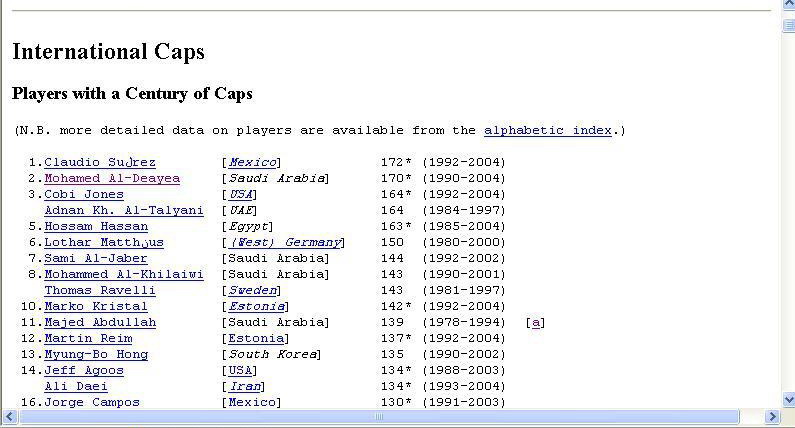Click the years (1978-1994) for Majed Abdullah
Viewport: 795px width, 428px height.
coord(464,323)
